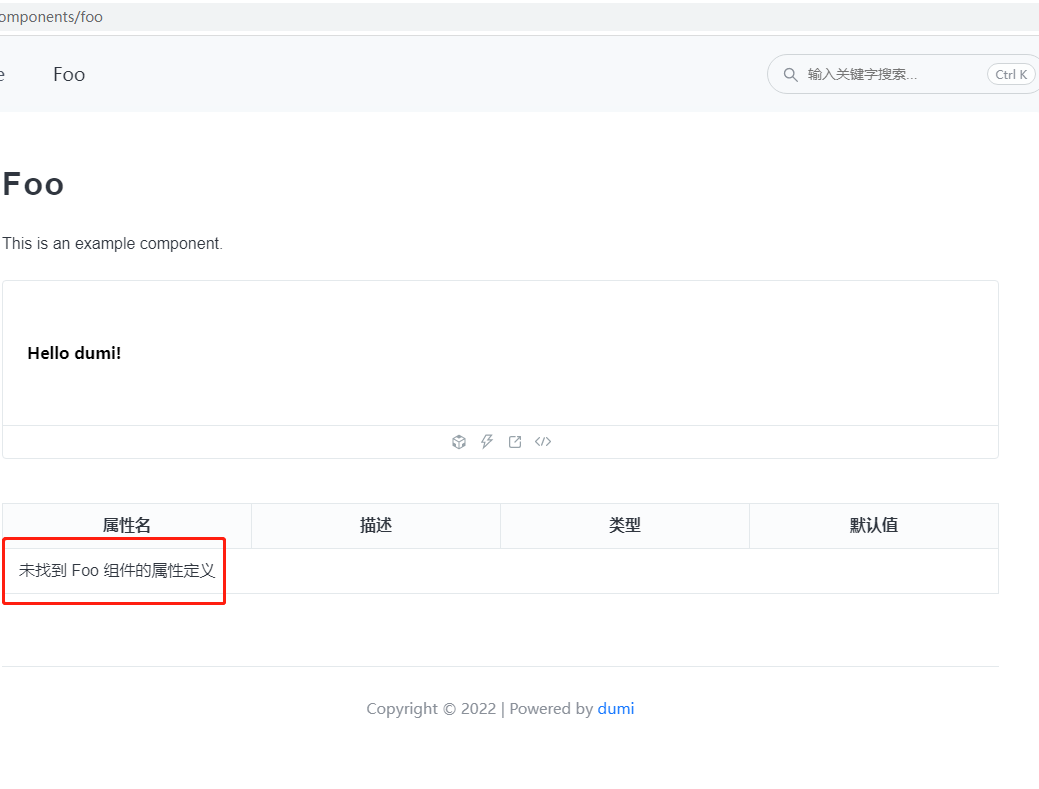Switch to the components/foo browser tab
Image resolution: width=1039 pixels, height=789 pixels.
pyautogui.click(x=50, y=16)
